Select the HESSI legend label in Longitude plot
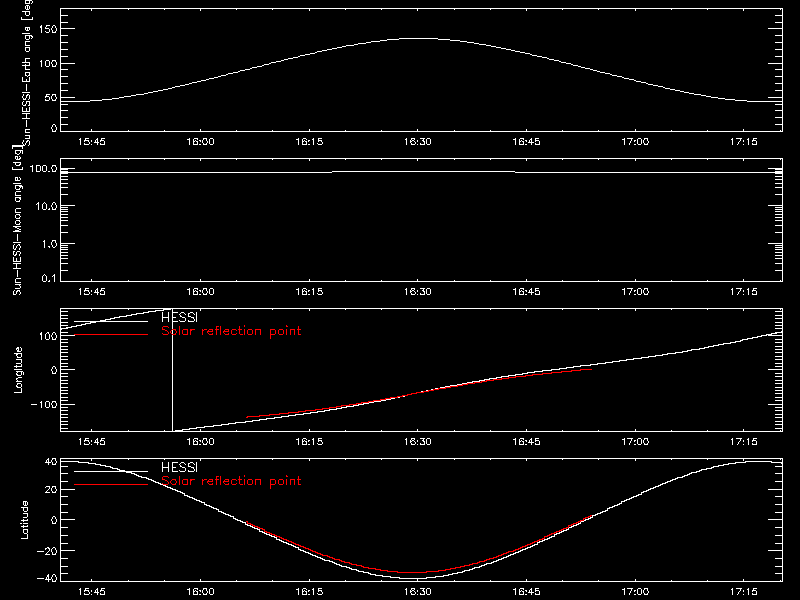Image resolution: width=800 pixels, height=600 pixels. coord(179,317)
